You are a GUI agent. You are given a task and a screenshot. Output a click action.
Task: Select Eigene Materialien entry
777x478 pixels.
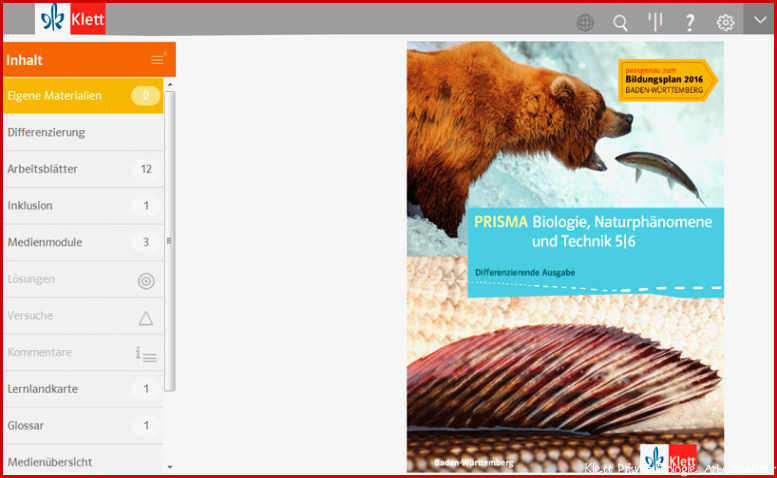point(83,96)
